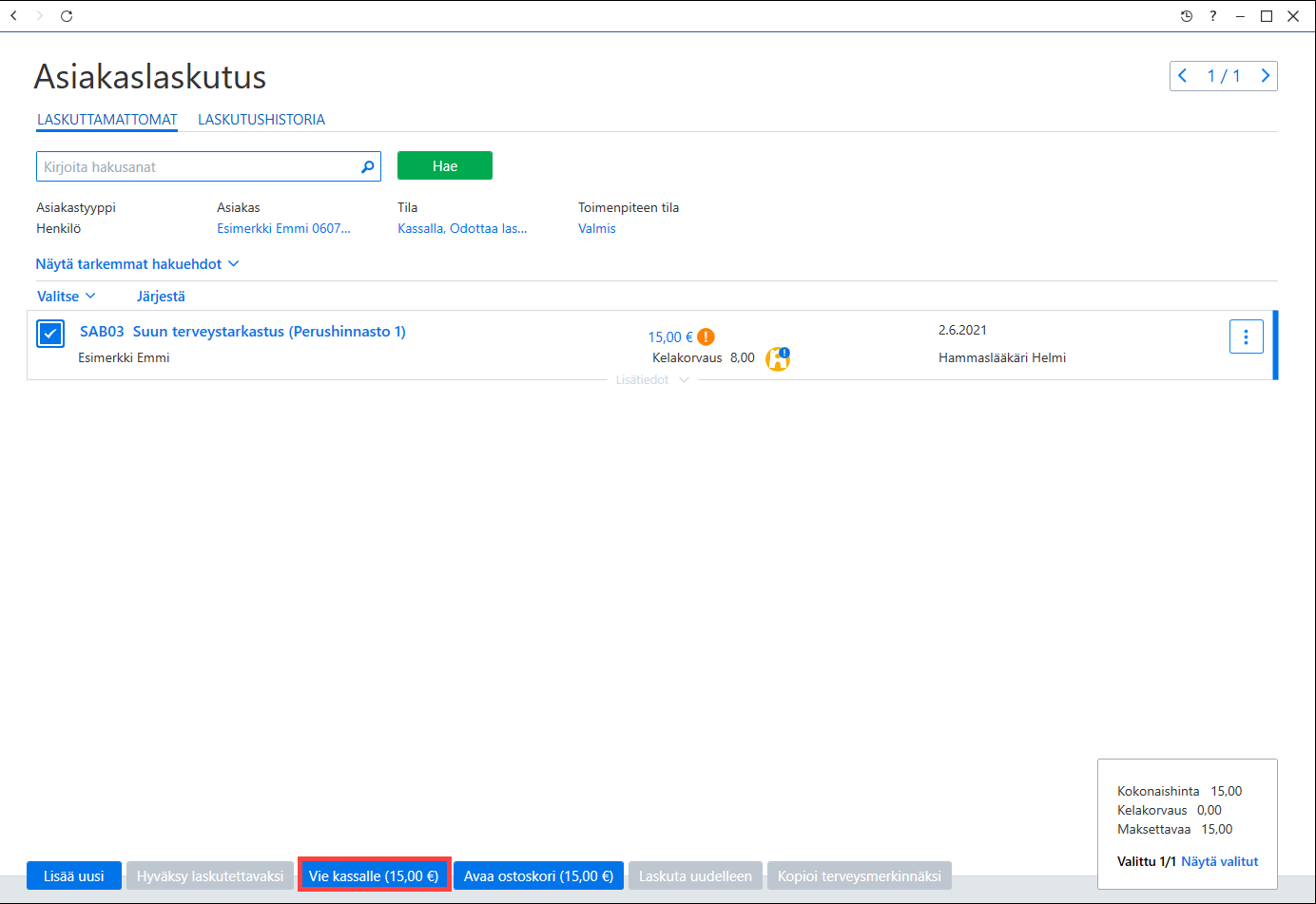
Task: Open Näytä valitut link
Action: click(x=1220, y=861)
